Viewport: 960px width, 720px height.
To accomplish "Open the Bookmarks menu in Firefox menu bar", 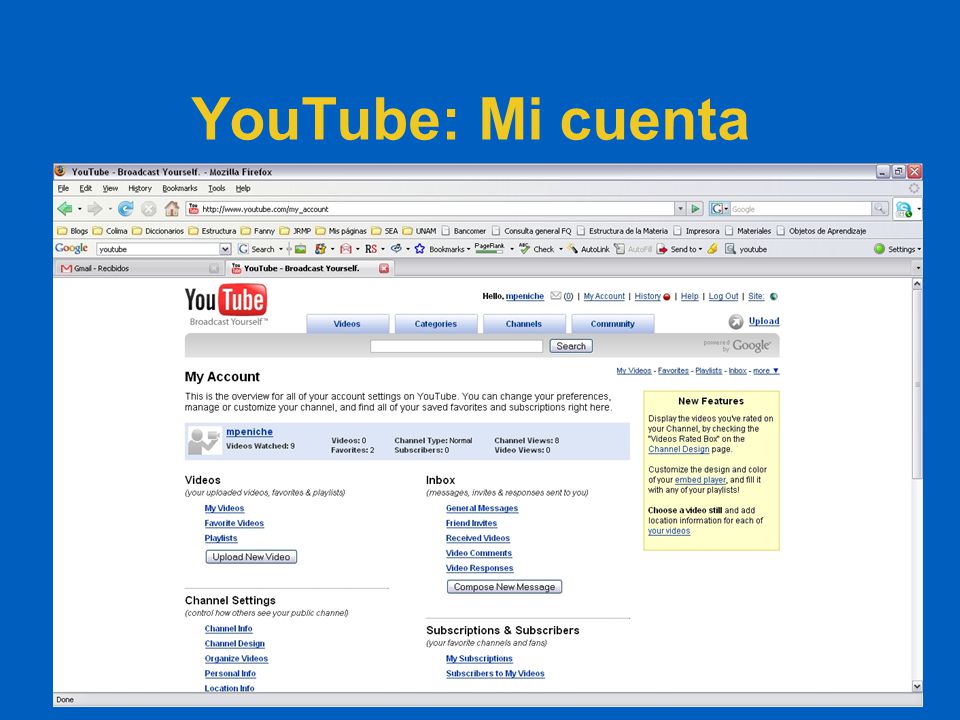I will pyautogui.click(x=179, y=189).
